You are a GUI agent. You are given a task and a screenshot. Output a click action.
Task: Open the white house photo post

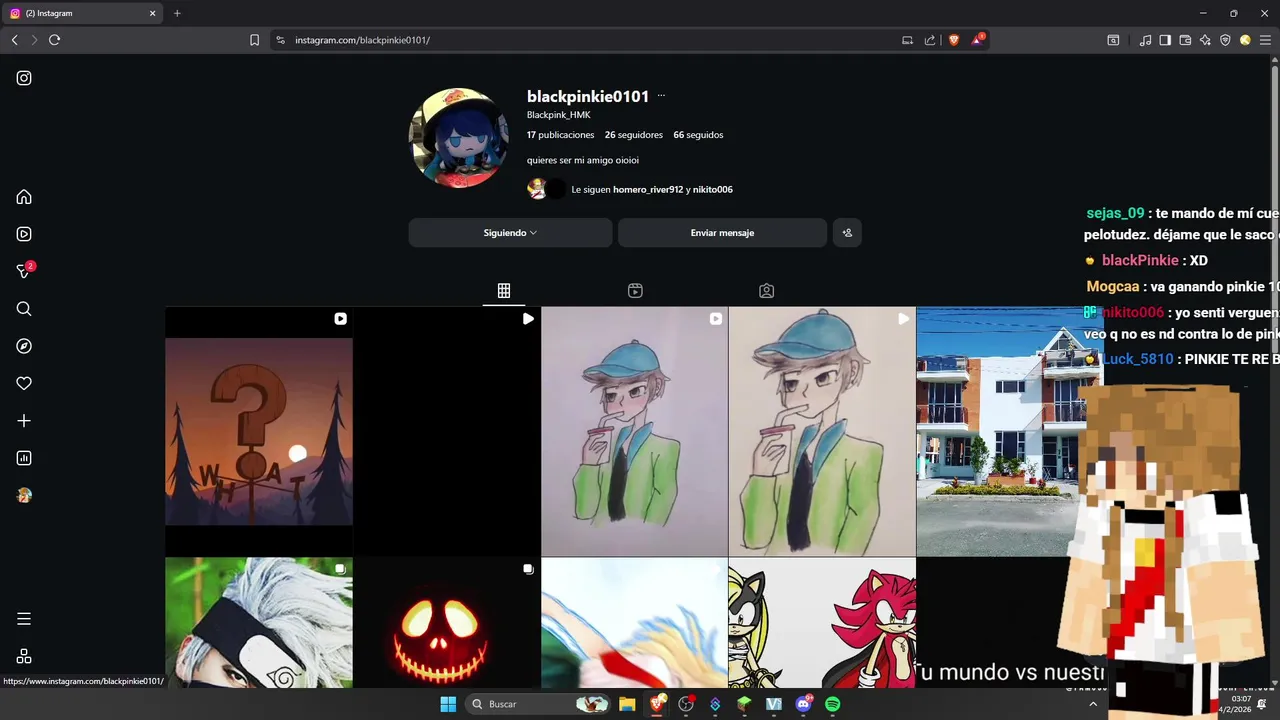pyautogui.click(x=1000, y=431)
